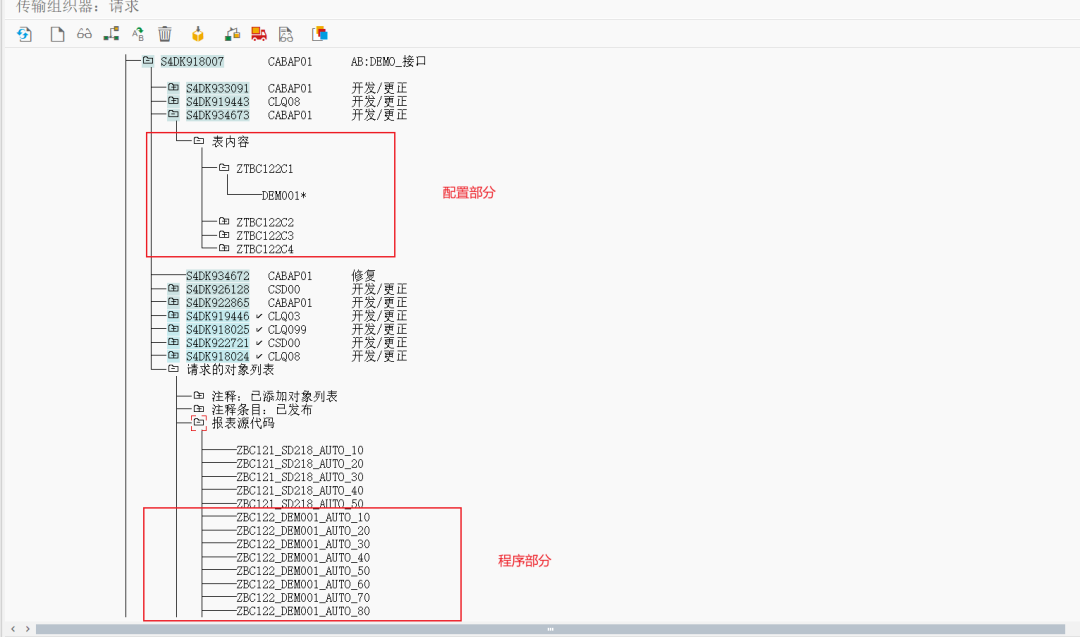This screenshot has width=1080, height=637.
Task: Select program ZBC122_DEM001_AUTO_20
Action: [303, 531]
